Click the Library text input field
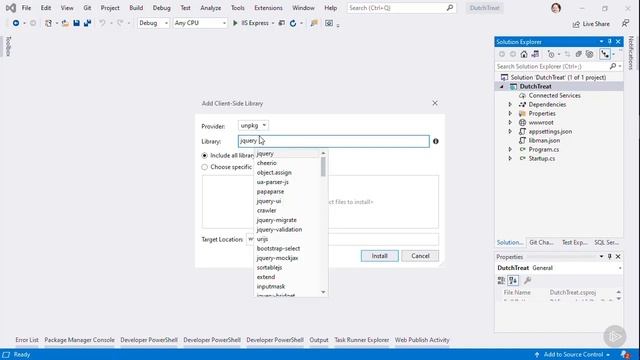This screenshot has height=360, width=640. click(333, 141)
